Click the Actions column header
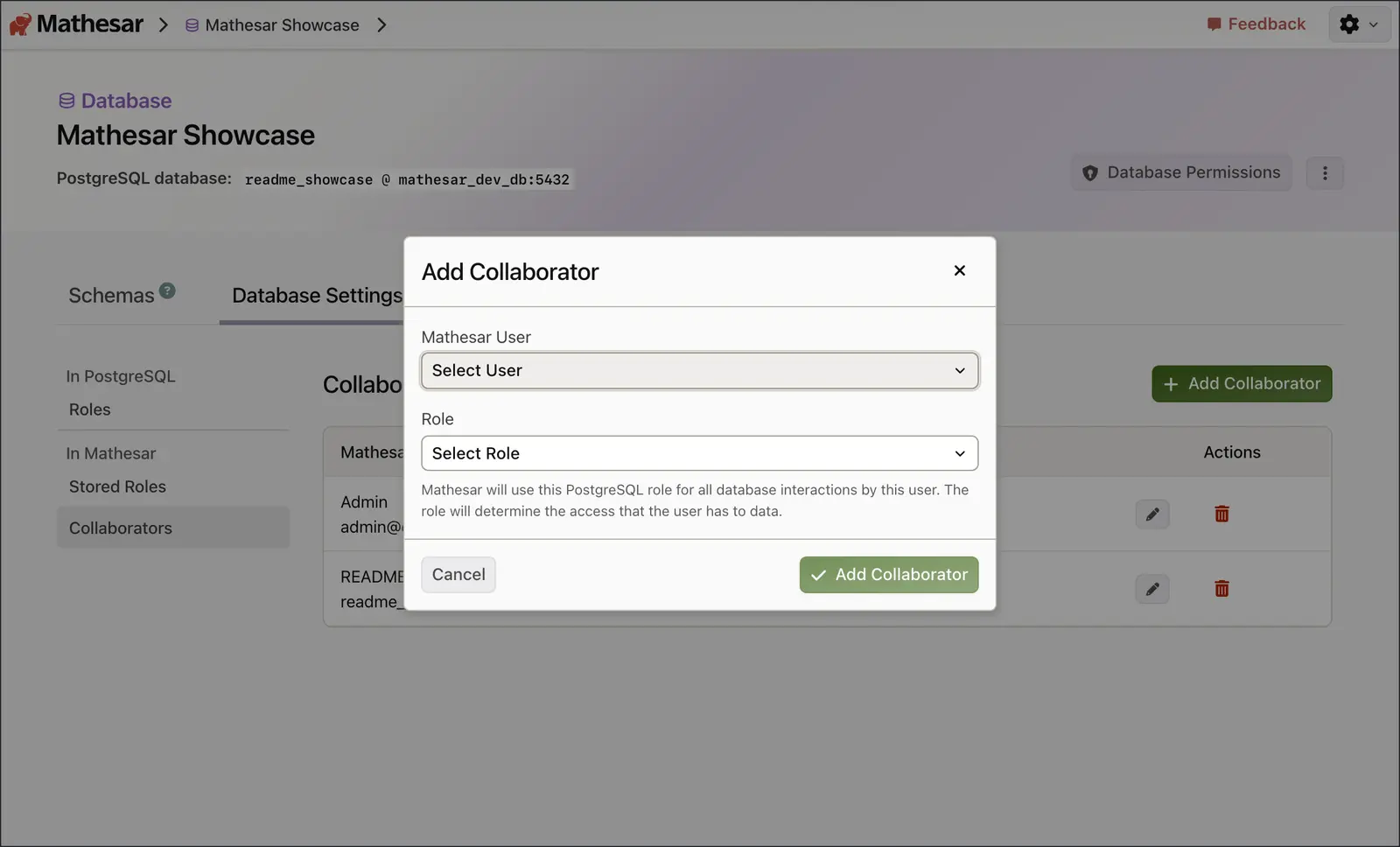 pos(1232,452)
